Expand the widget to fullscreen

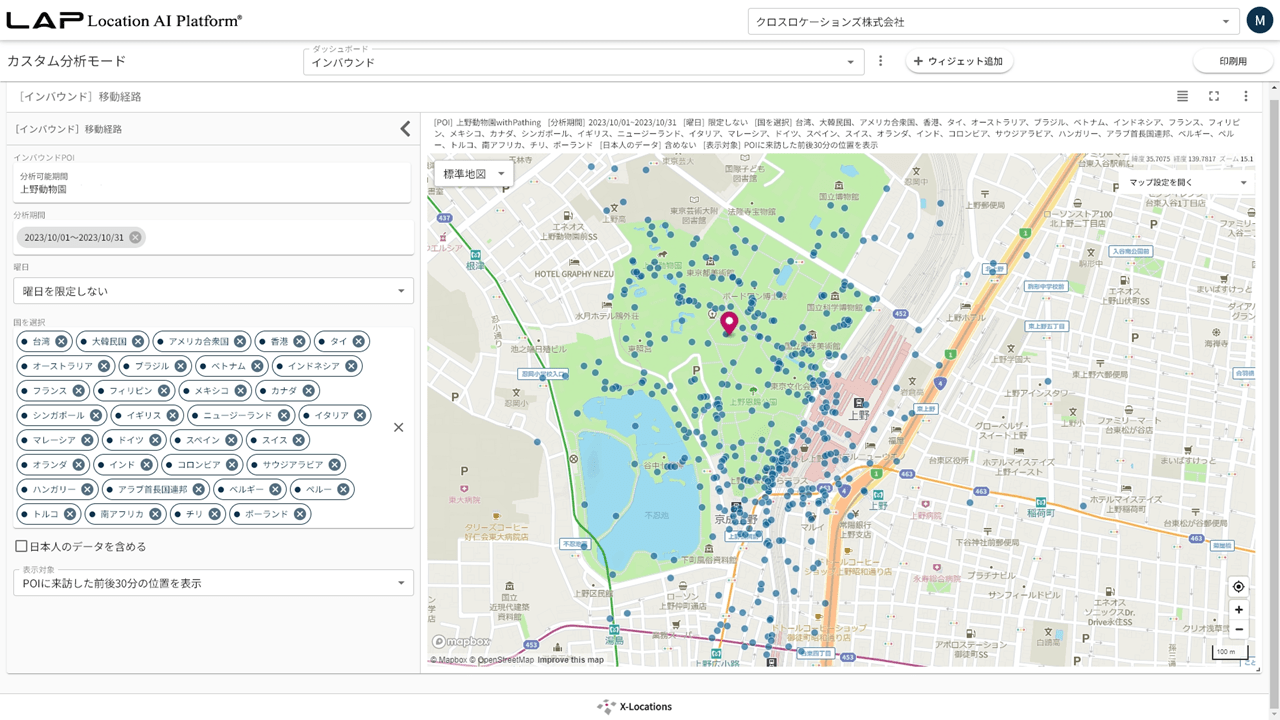click(x=1214, y=96)
